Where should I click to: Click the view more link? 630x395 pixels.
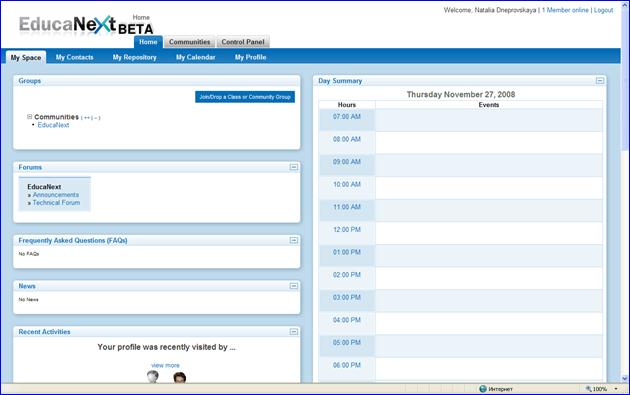pyautogui.click(x=166, y=365)
